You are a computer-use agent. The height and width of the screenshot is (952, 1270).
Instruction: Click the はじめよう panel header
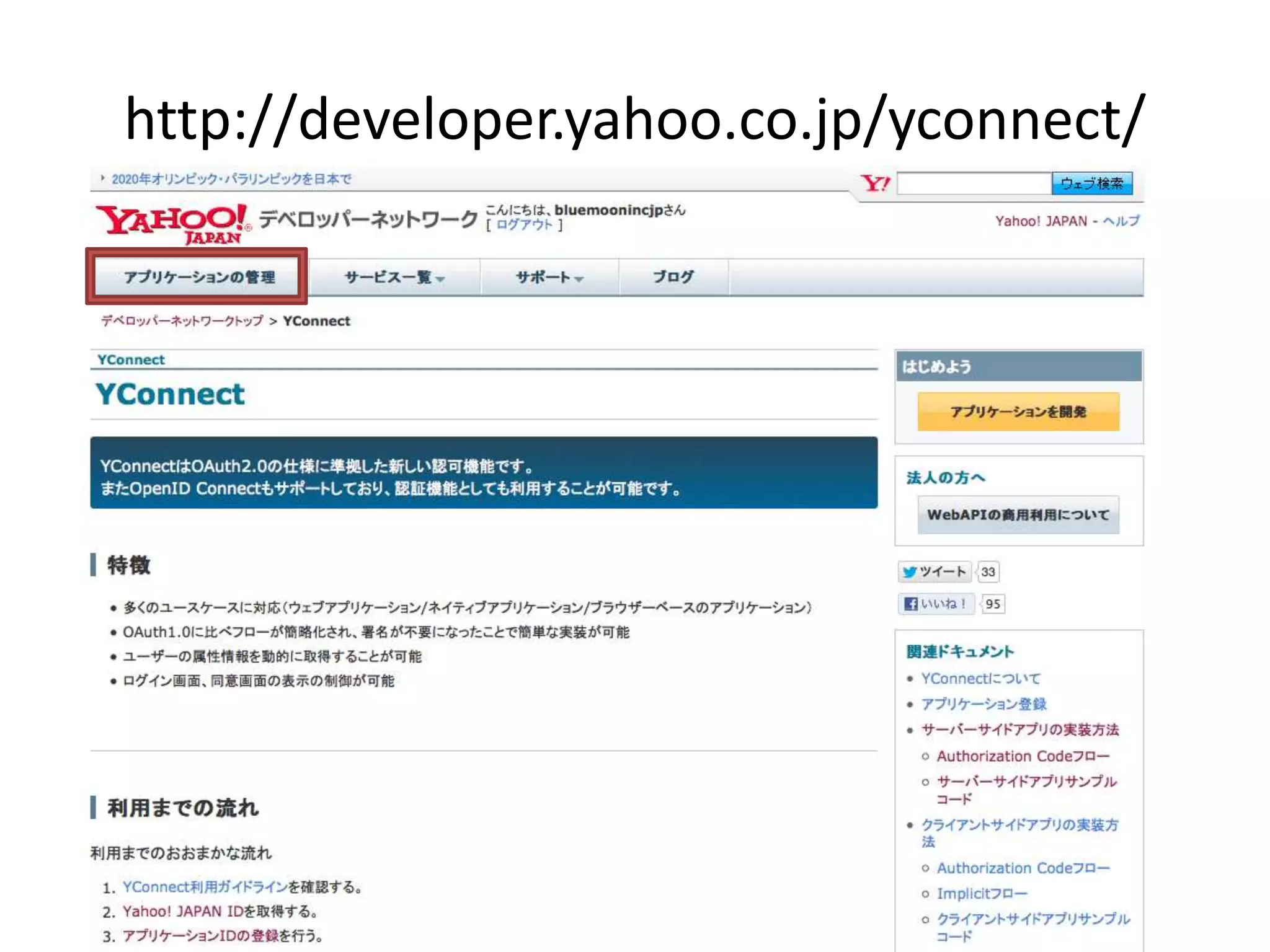click(1018, 366)
